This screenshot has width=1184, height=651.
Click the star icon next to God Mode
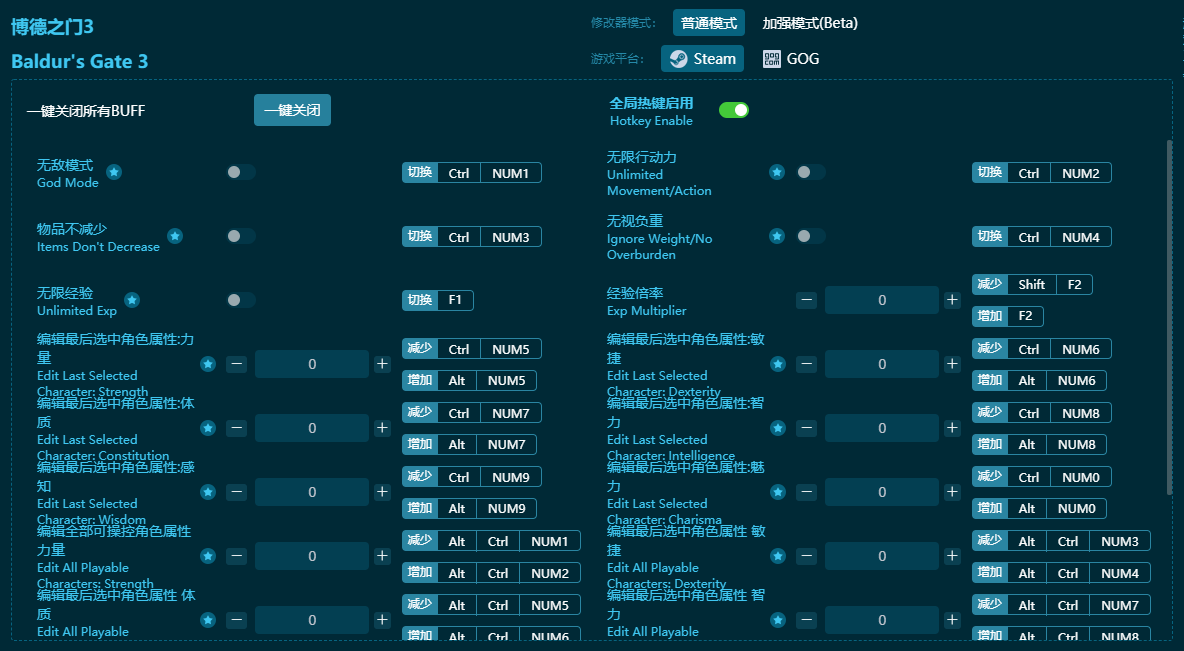coord(114,172)
